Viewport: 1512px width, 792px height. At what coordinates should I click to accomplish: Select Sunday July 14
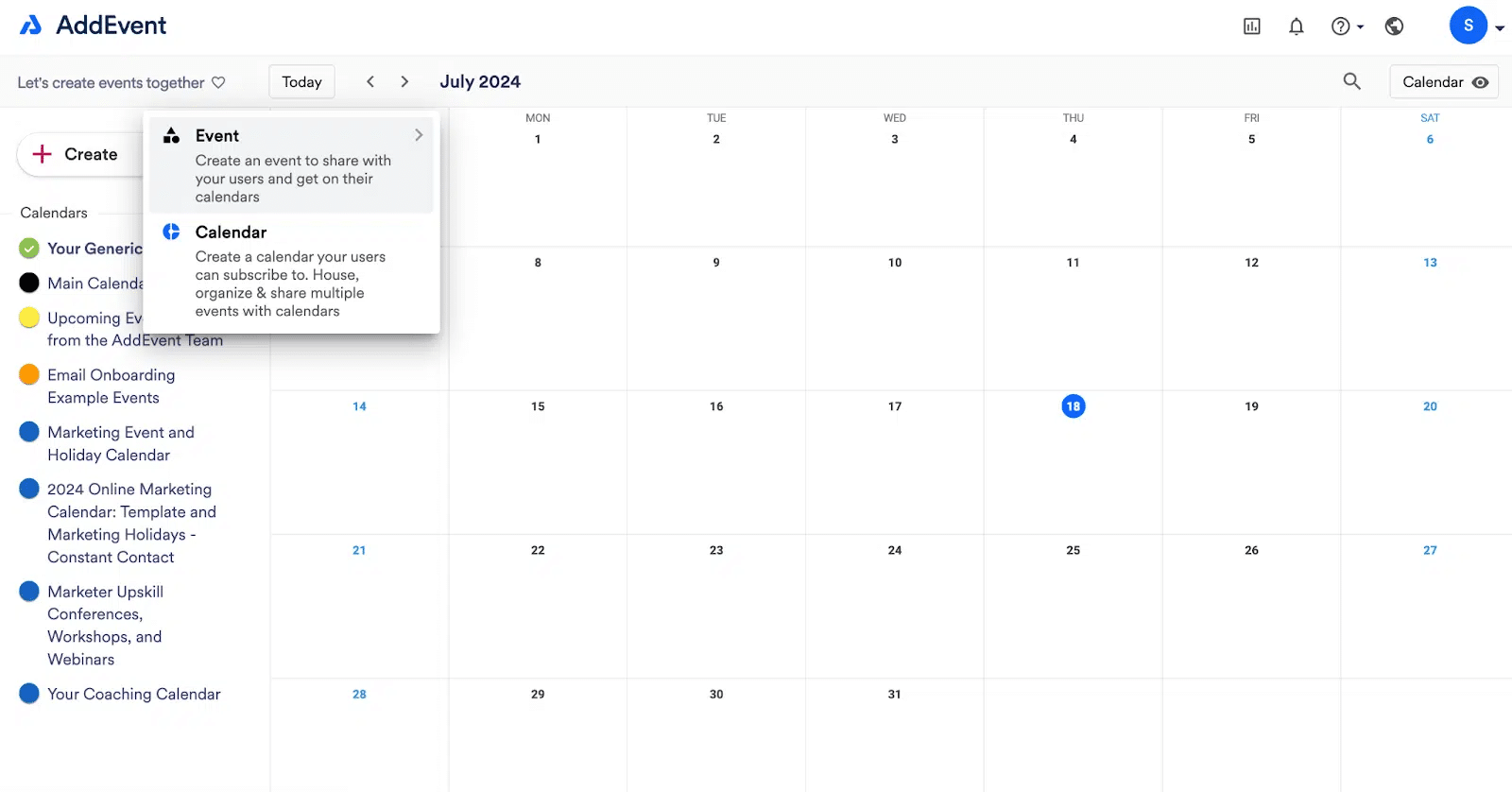(x=359, y=406)
